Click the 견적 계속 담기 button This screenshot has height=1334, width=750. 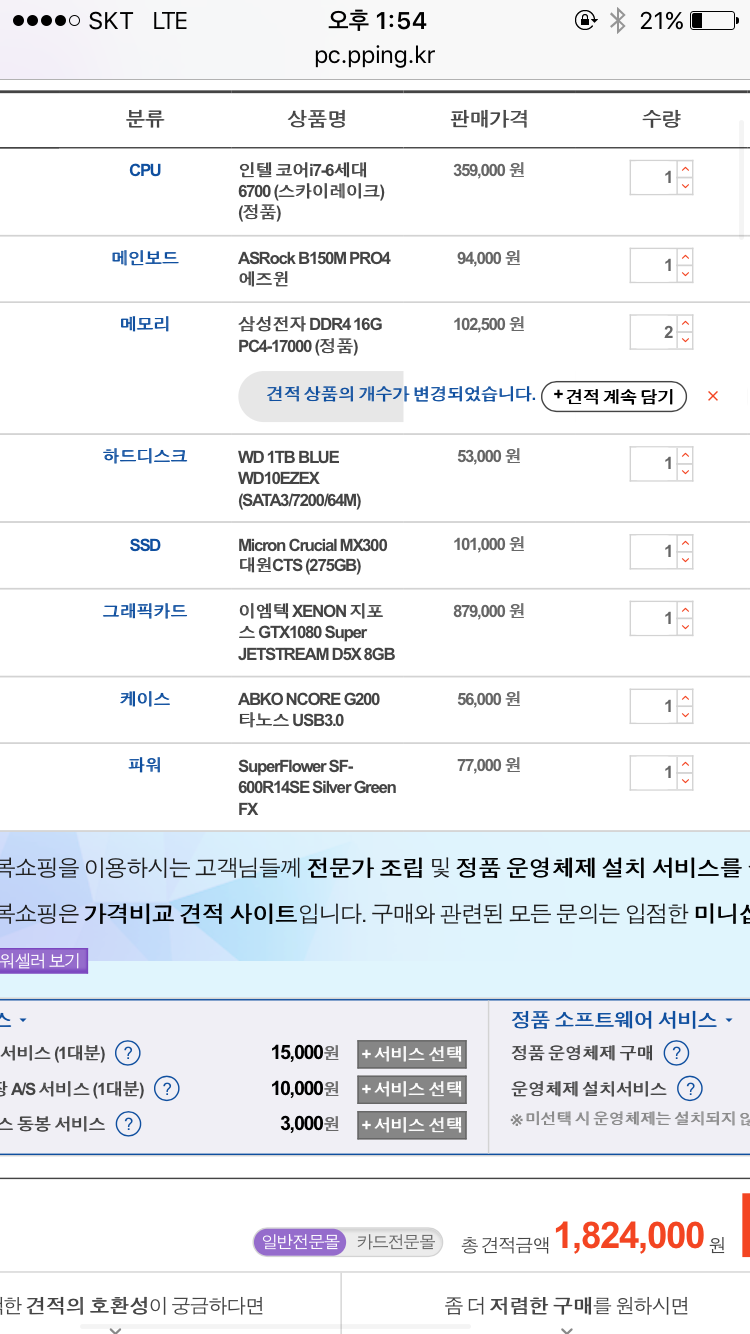[615, 396]
